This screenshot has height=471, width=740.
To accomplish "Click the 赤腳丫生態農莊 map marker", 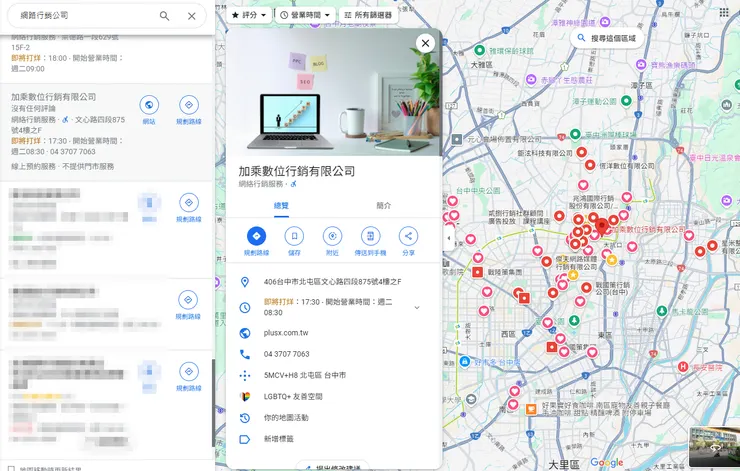I will point(531,80).
